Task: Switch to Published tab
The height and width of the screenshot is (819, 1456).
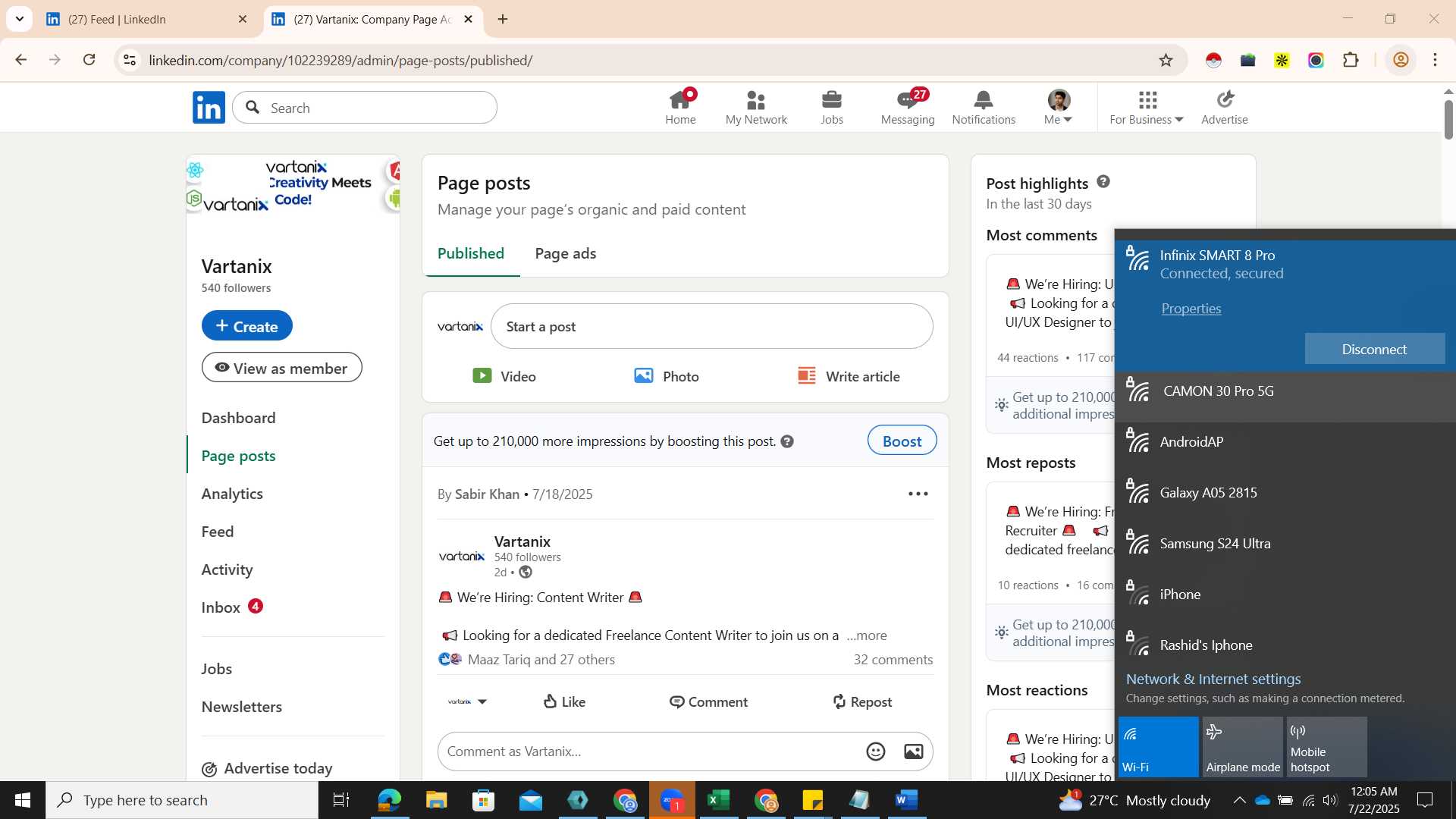Action: (x=471, y=254)
